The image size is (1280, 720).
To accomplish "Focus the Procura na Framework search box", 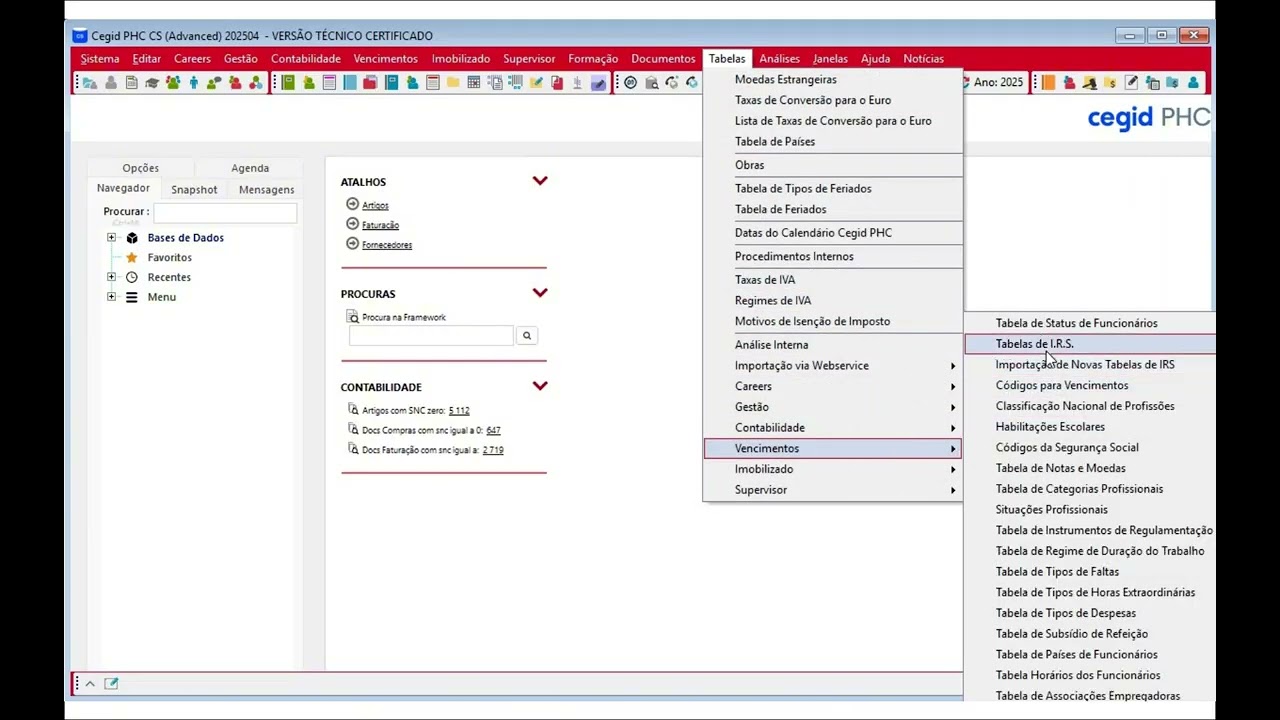I will [431, 336].
